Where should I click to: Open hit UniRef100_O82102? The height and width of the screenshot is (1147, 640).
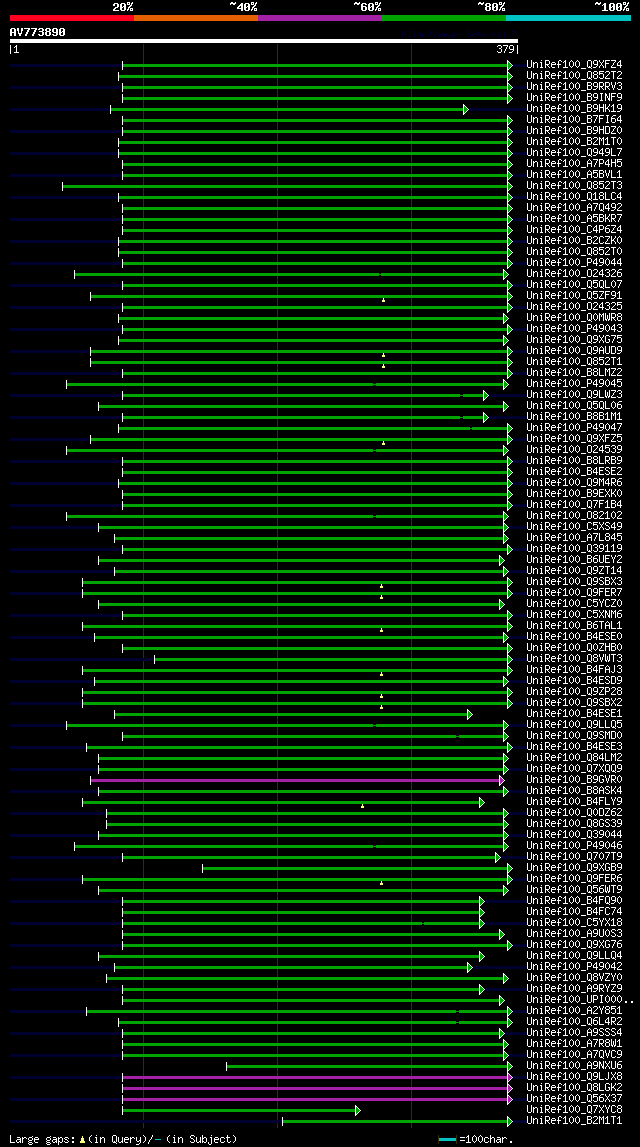[574, 516]
